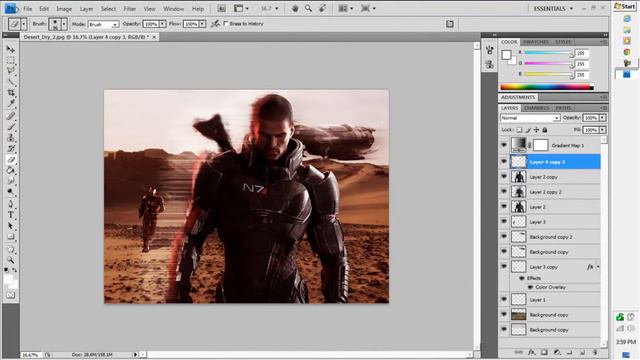Click the Gradient Map 1 mask thumbnail

(x=540, y=145)
